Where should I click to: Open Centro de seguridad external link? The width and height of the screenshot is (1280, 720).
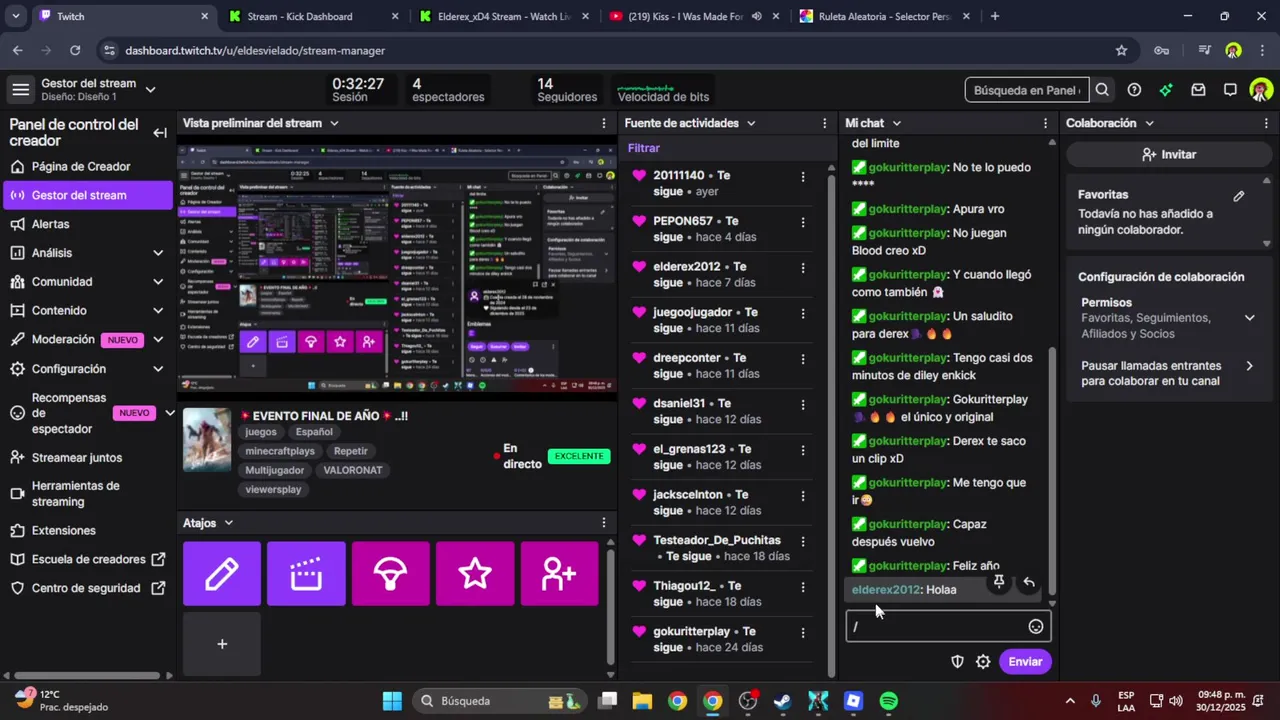tap(86, 588)
